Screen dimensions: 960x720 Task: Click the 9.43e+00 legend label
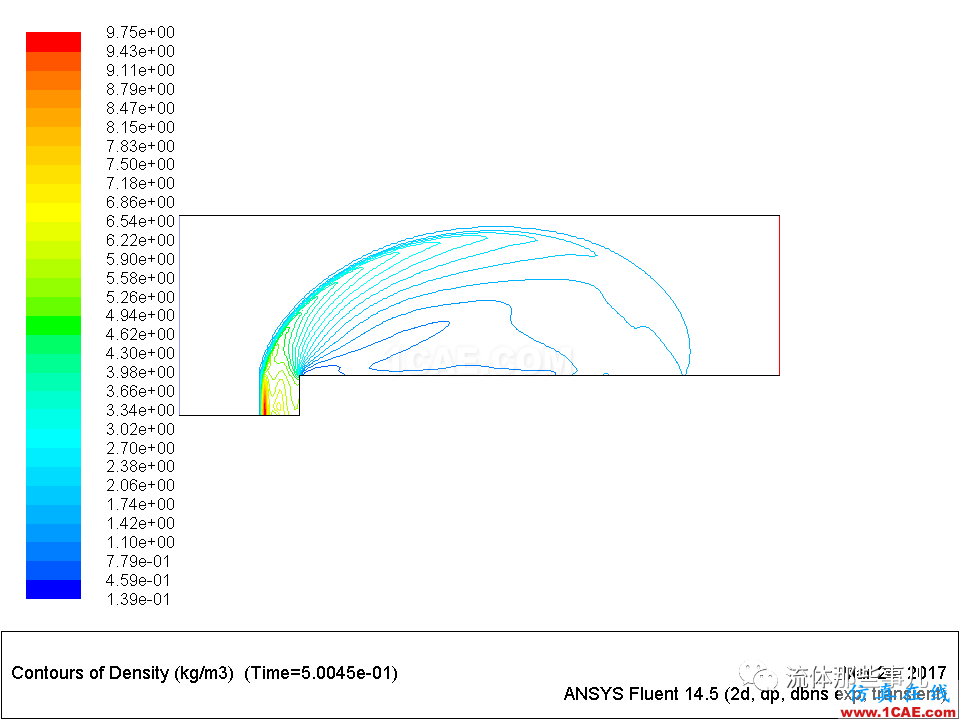click(x=140, y=51)
